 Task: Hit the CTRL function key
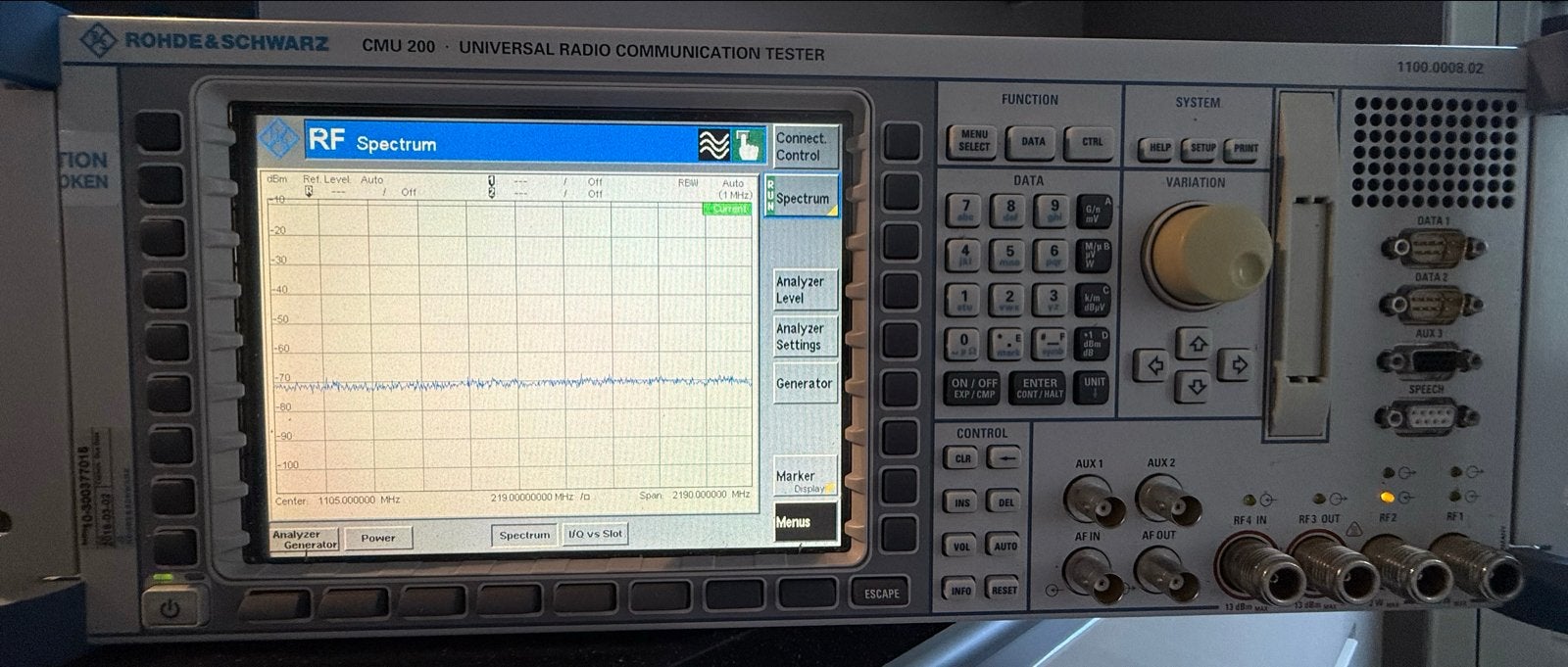(1092, 141)
